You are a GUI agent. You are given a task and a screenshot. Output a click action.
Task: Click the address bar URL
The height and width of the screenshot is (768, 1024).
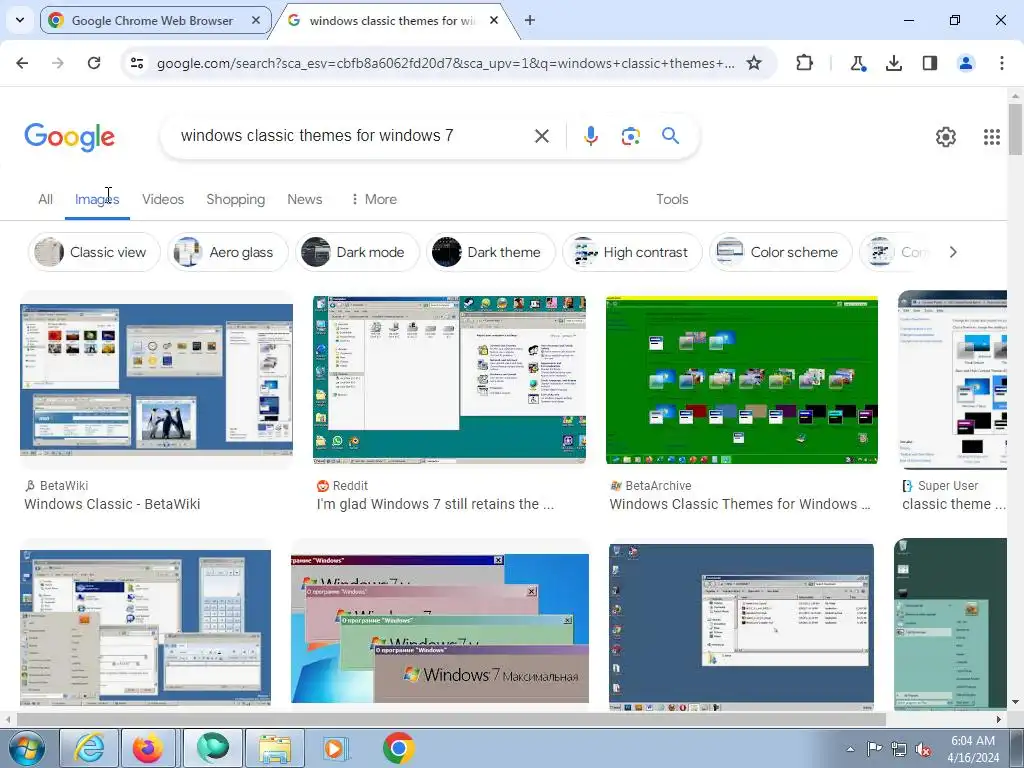click(x=445, y=63)
